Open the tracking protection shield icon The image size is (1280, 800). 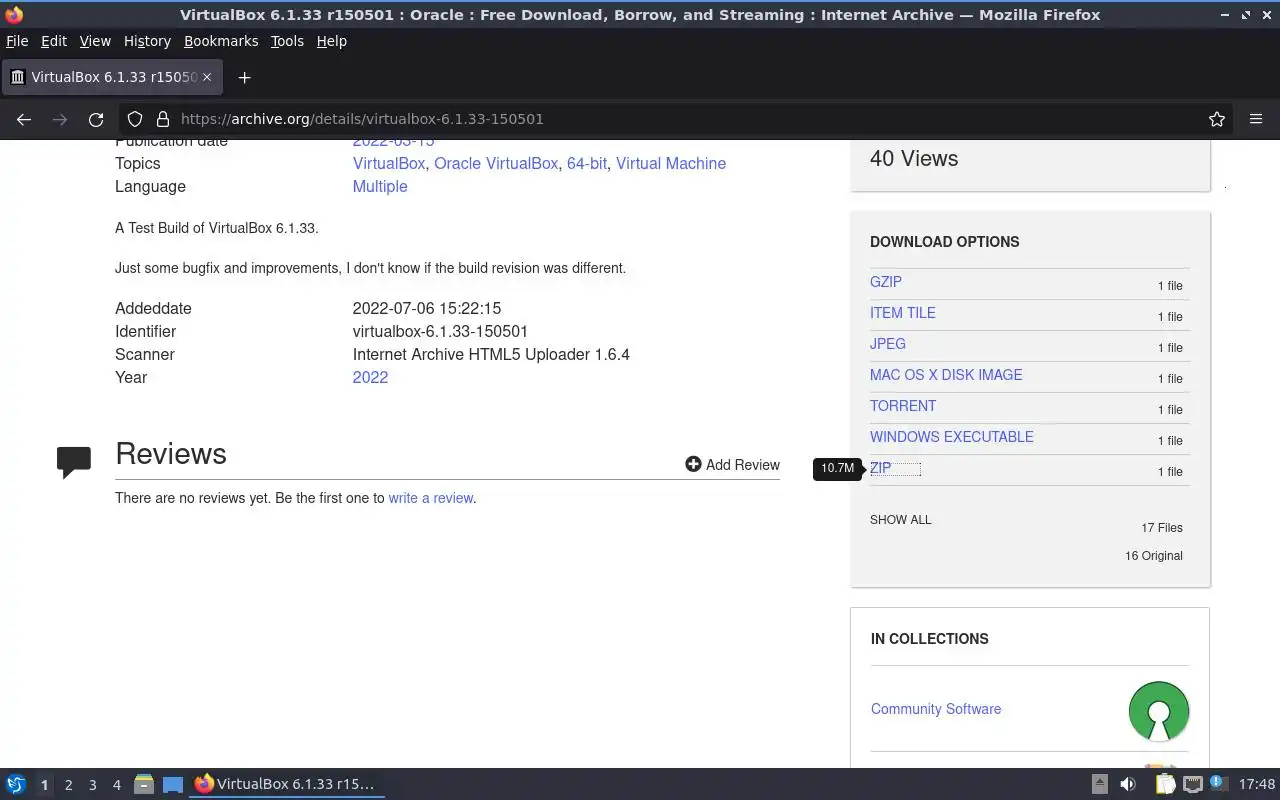135,119
